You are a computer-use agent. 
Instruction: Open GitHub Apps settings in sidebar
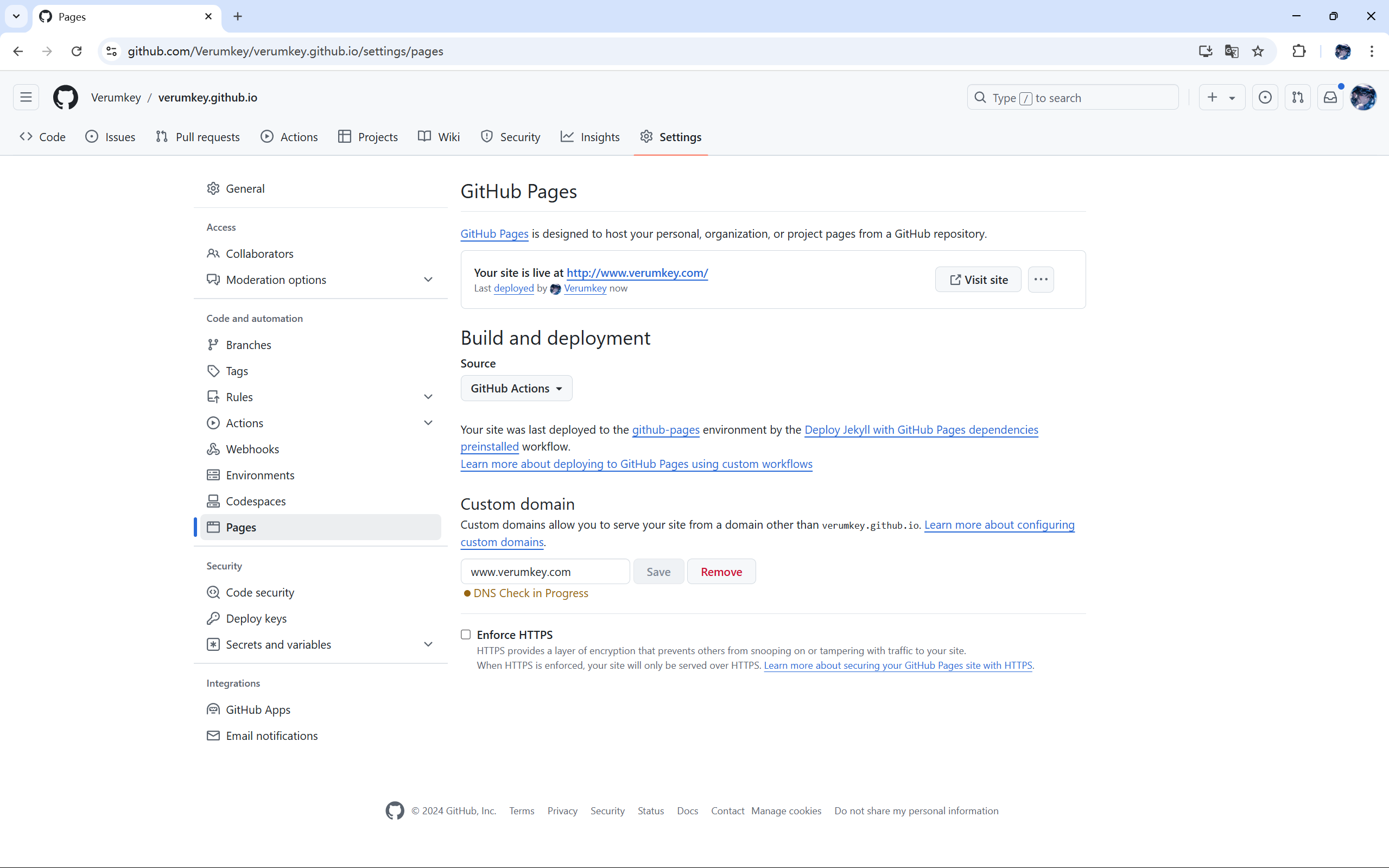[x=320, y=709]
